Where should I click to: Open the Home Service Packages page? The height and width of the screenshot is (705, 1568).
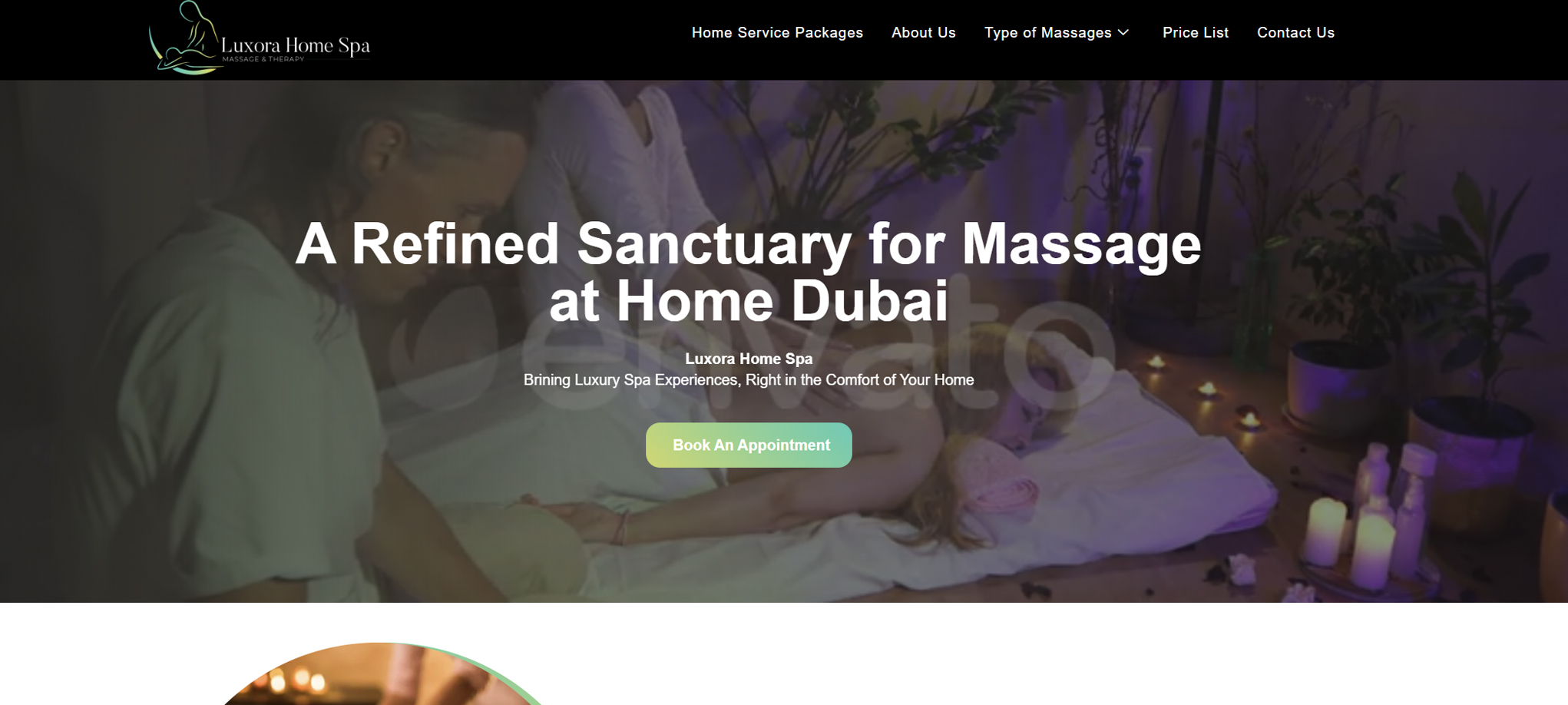point(777,32)
